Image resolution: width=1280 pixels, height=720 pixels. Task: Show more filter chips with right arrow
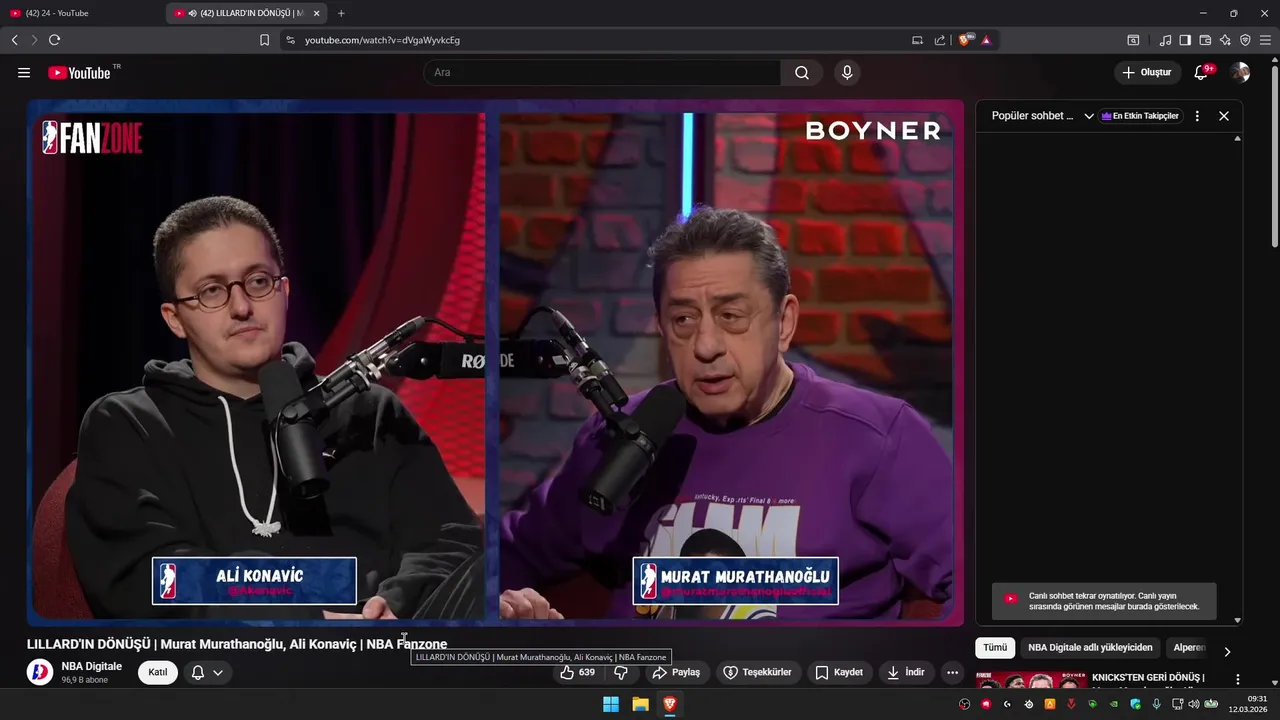pyautogui.click(x=1227, y=651)
